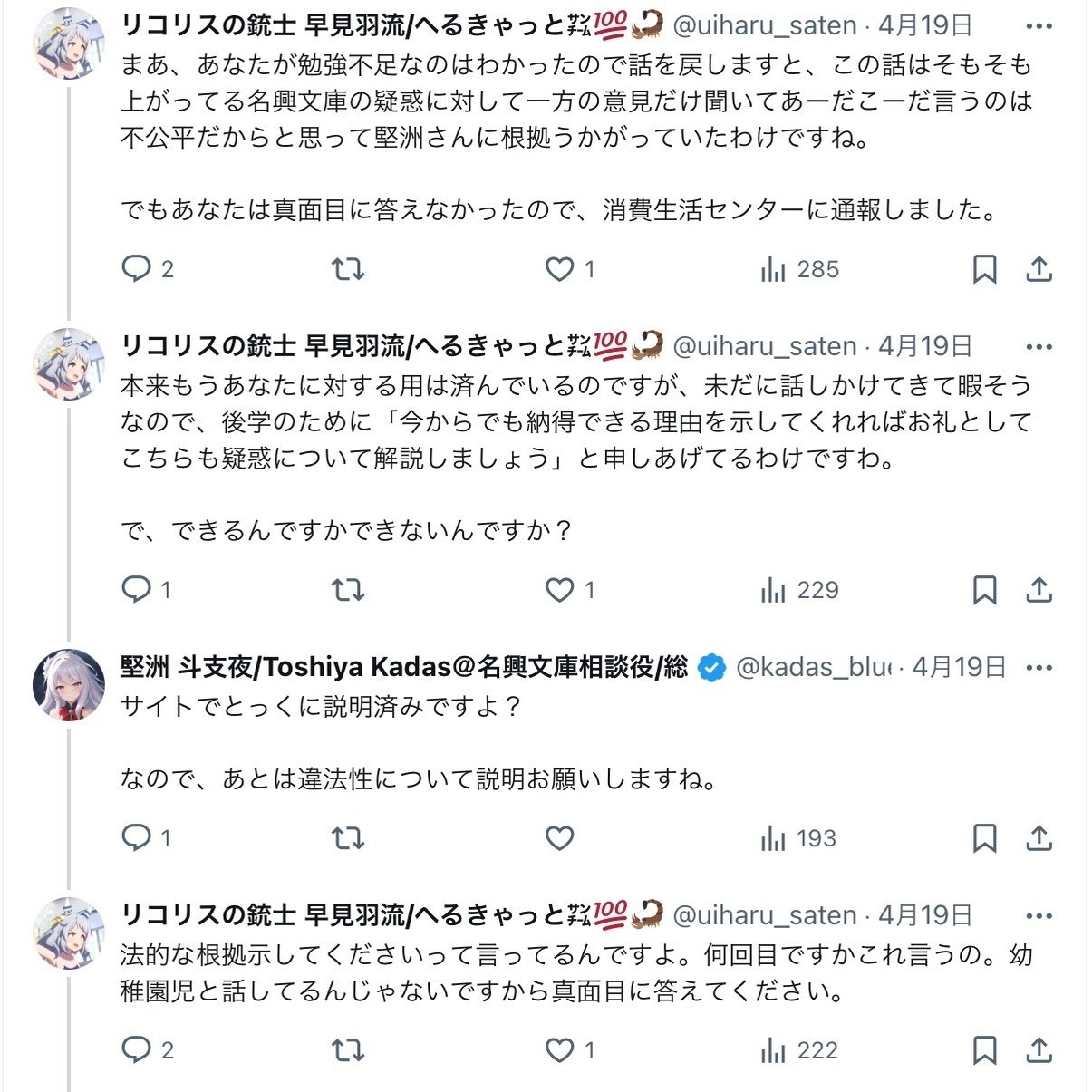Open more options on @kadas_blue tweet
The width and height of the screenshot is (1092, 1092).
pos(1039,668)
